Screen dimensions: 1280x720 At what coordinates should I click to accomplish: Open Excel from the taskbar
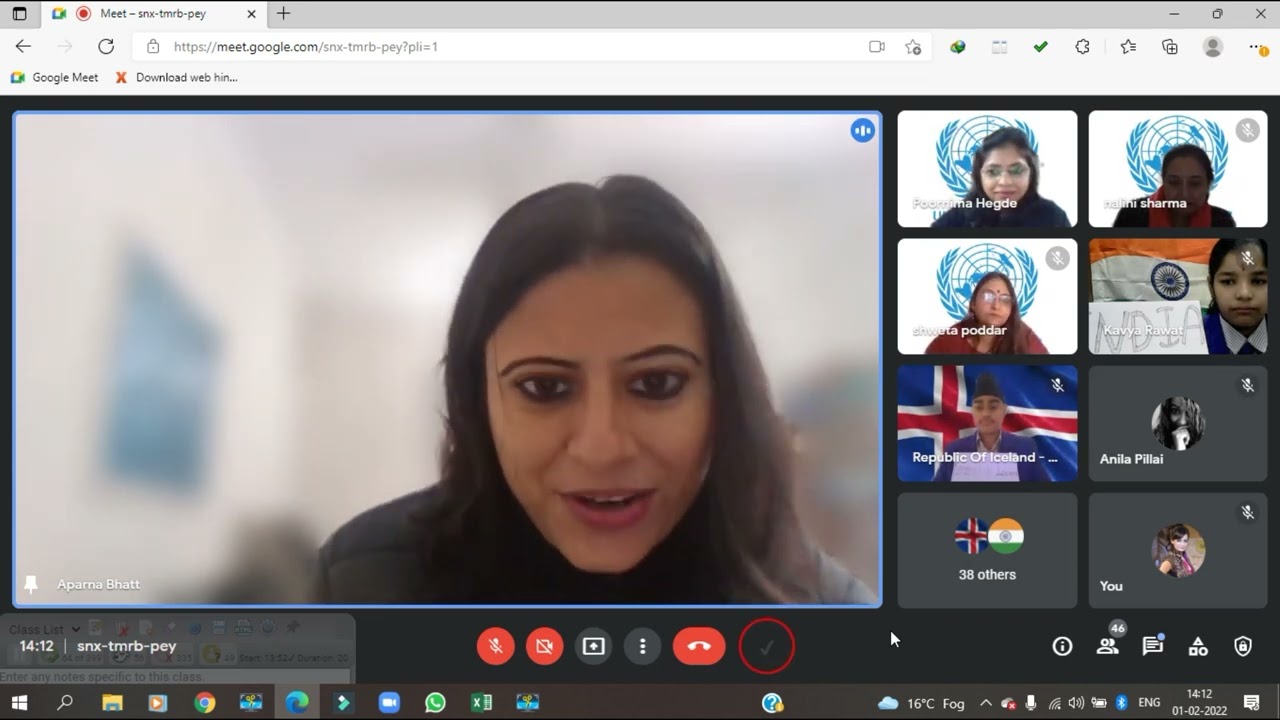(481, 703)
